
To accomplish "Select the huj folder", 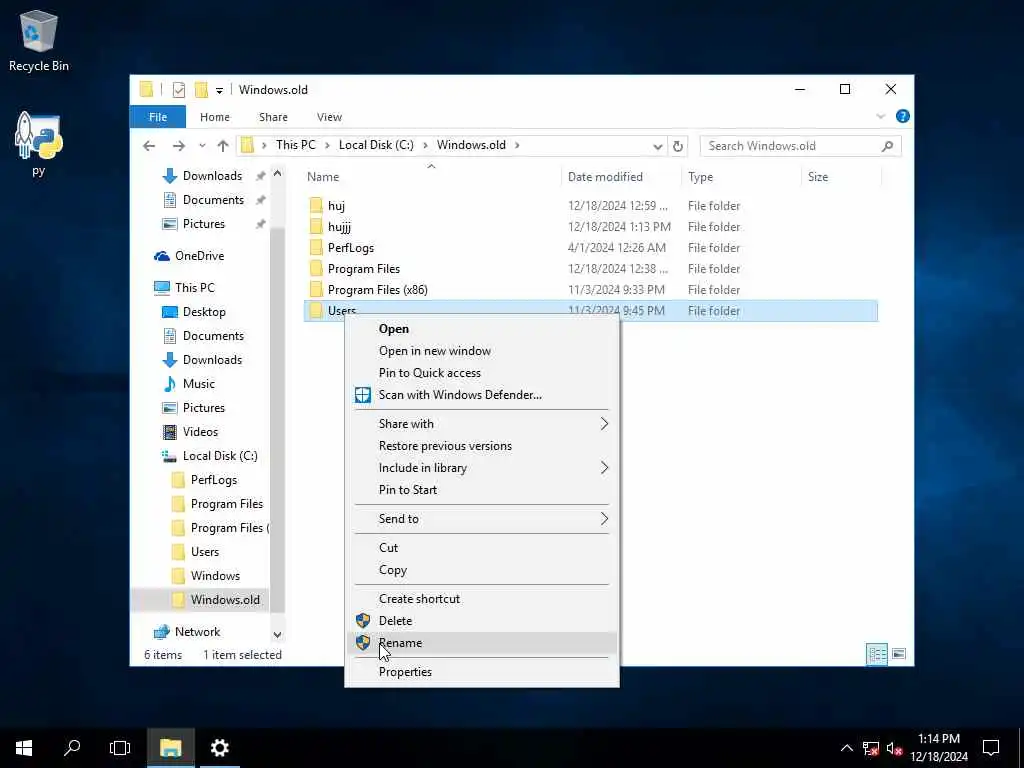I will coord(591,206).
